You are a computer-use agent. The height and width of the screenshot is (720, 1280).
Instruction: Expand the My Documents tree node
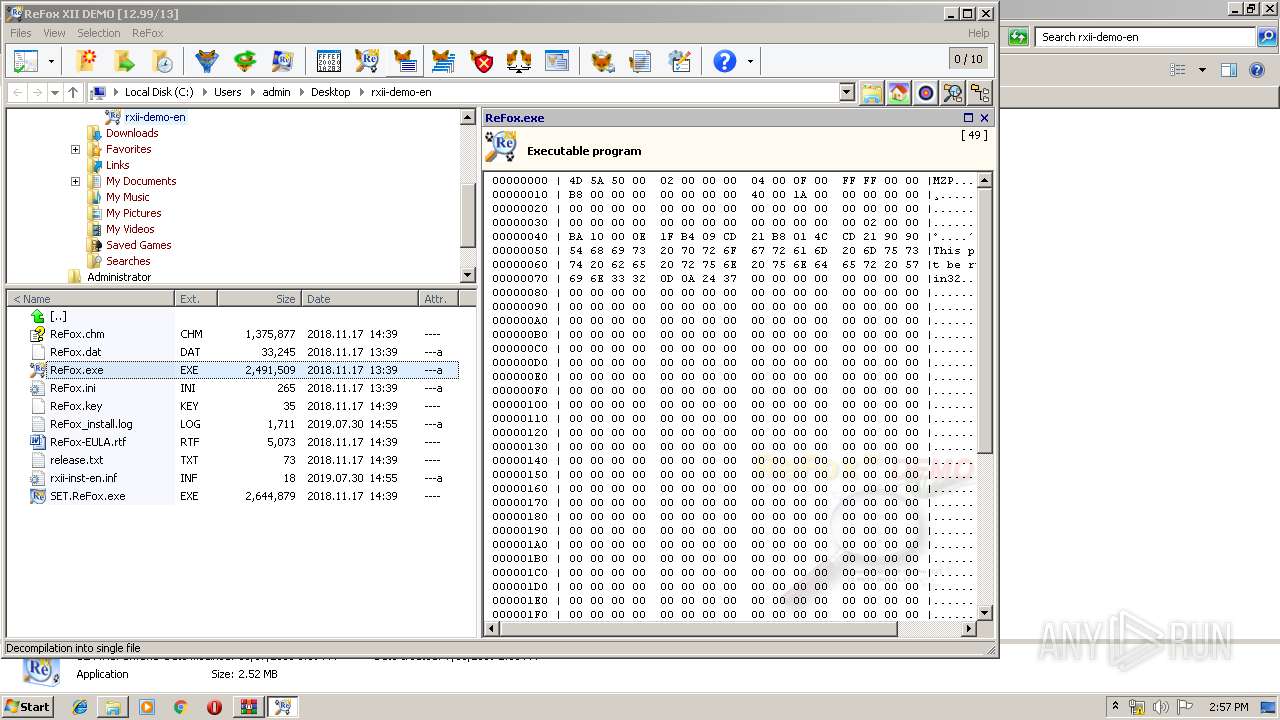(75, 181)
